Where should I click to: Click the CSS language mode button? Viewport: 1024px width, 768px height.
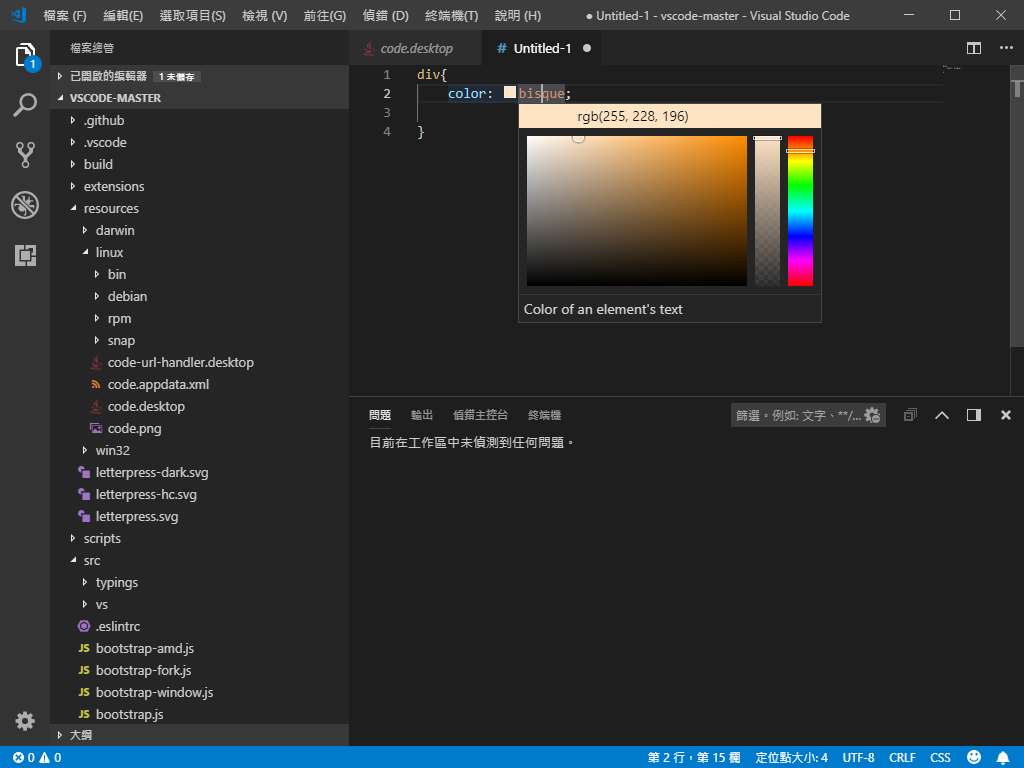[x=940, y=757]
